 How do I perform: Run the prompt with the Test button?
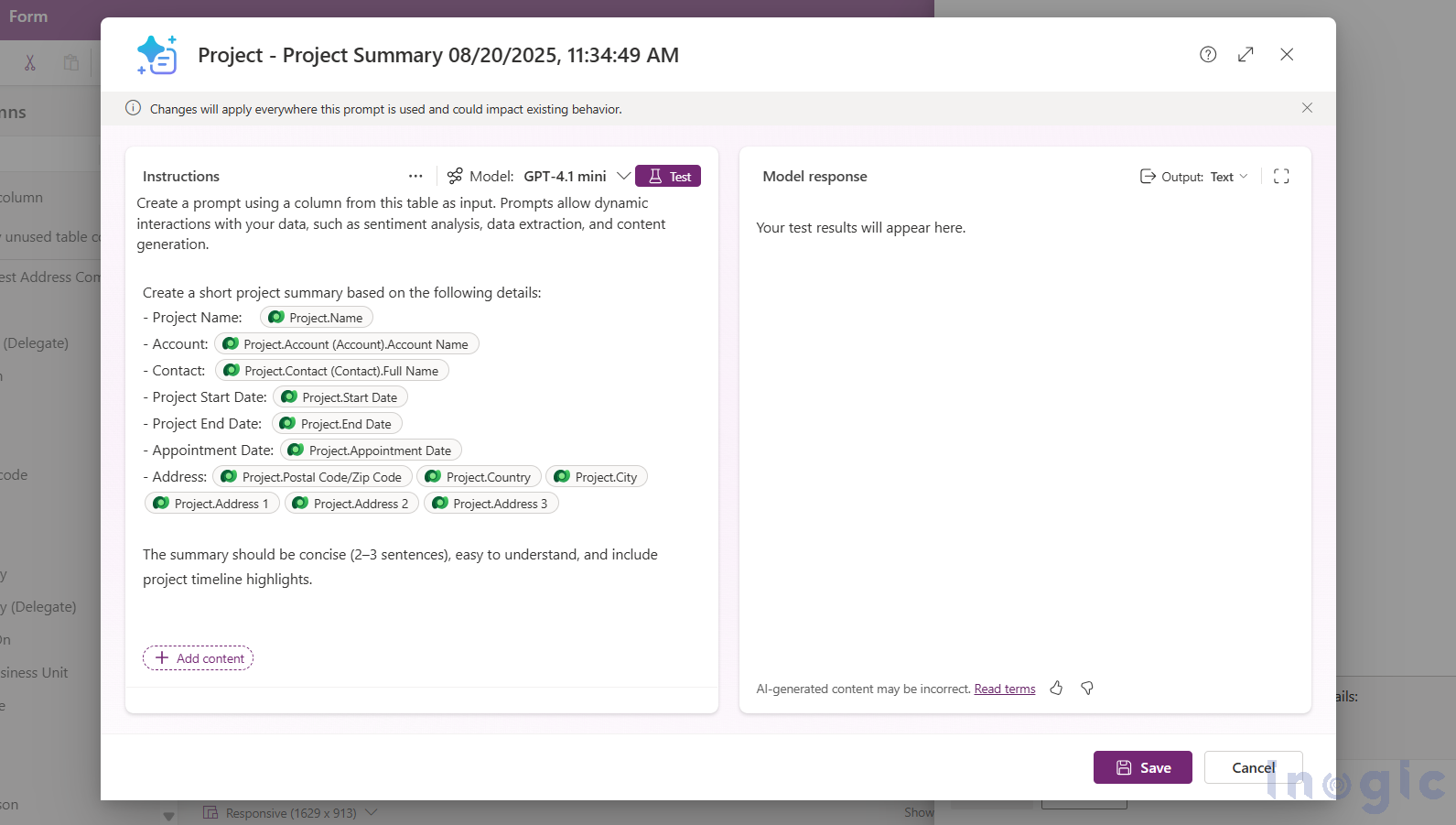668,176
